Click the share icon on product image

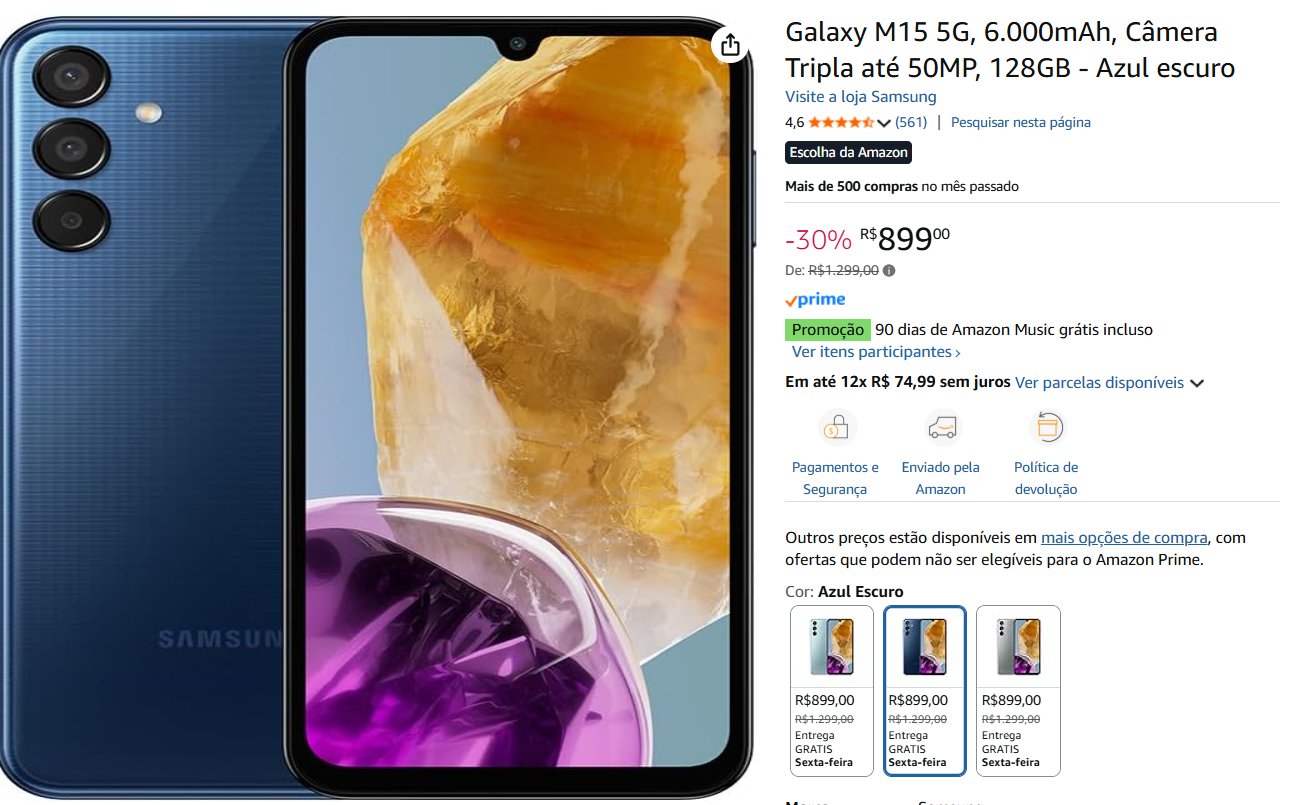click(730, 45)
